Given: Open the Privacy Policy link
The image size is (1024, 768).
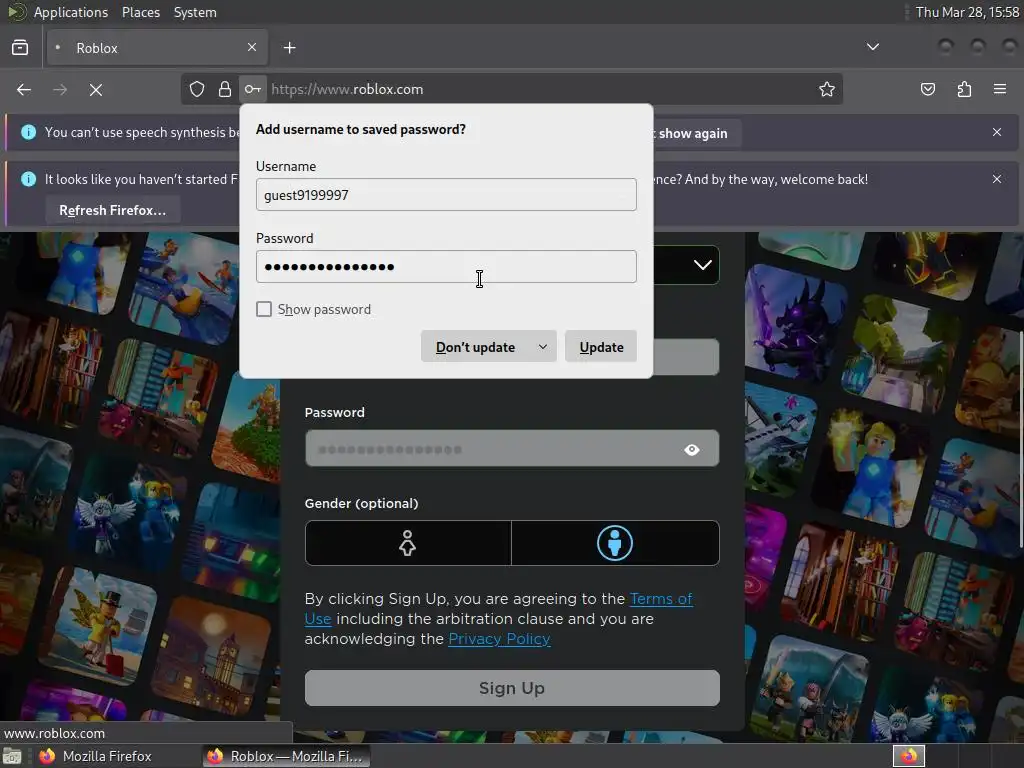Looking at the screenshot, I should (499, 639).
